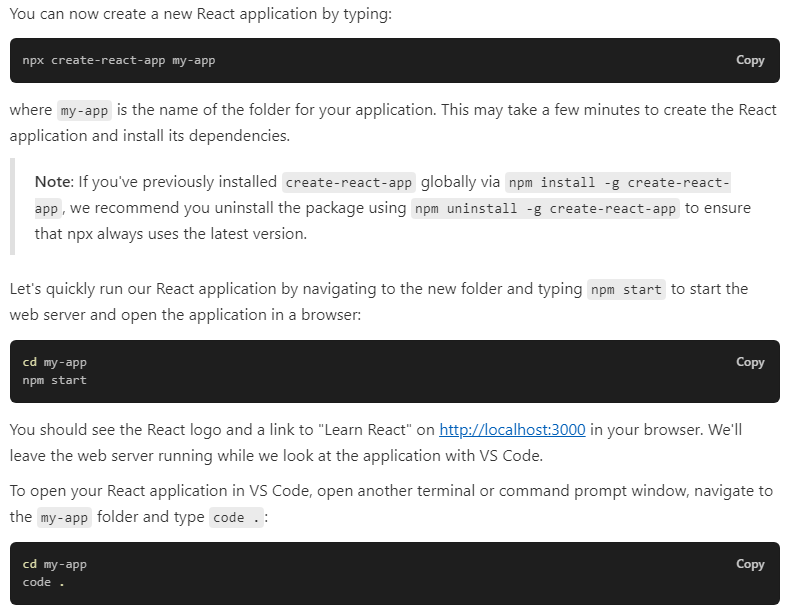Click the bold Note label

pyautogui.click(x=54, y=182)
